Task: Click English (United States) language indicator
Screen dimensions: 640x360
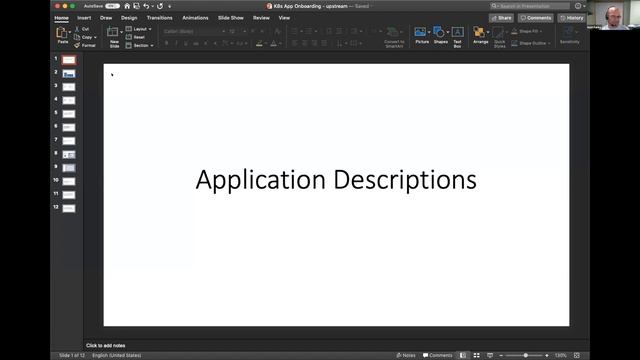Action: tap(116, 356)
